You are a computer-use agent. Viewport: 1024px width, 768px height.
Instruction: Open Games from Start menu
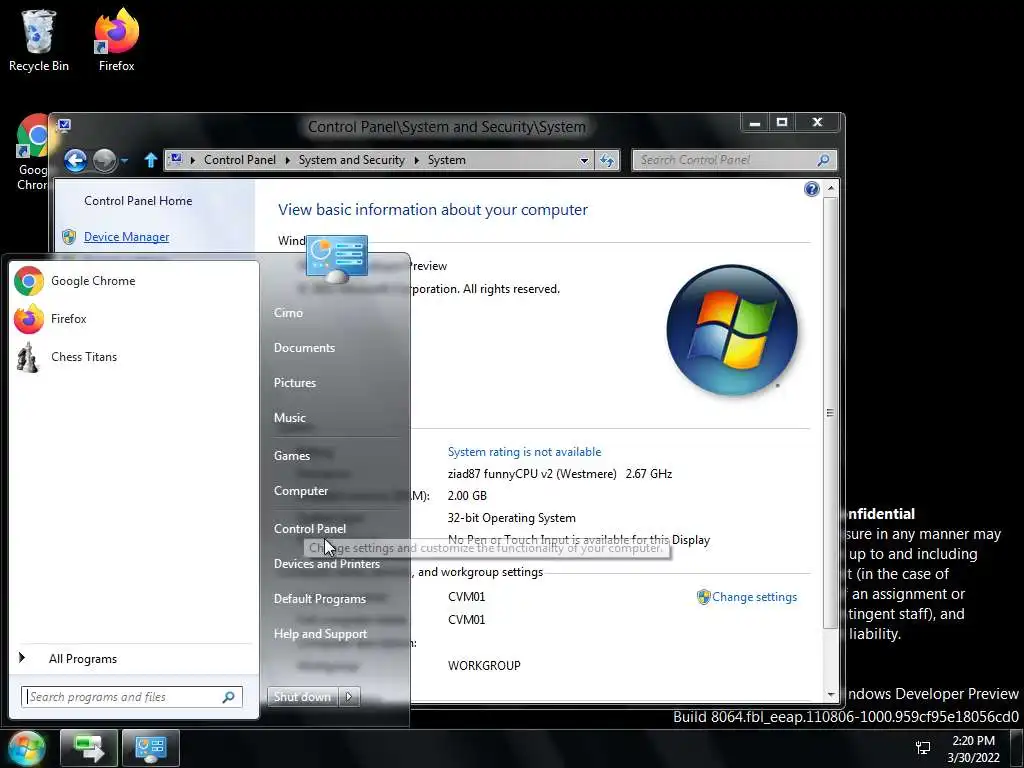(x=292, y=456)
